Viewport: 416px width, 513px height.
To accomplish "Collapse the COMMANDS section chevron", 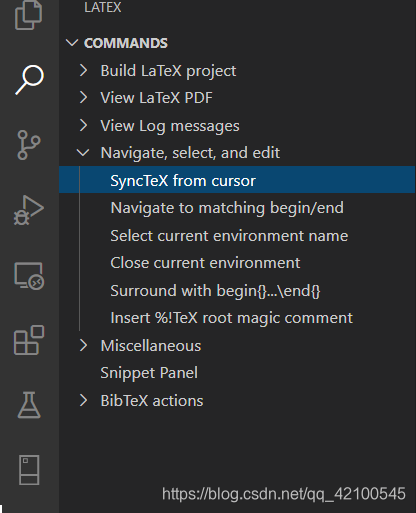I will tap(72, 43).
